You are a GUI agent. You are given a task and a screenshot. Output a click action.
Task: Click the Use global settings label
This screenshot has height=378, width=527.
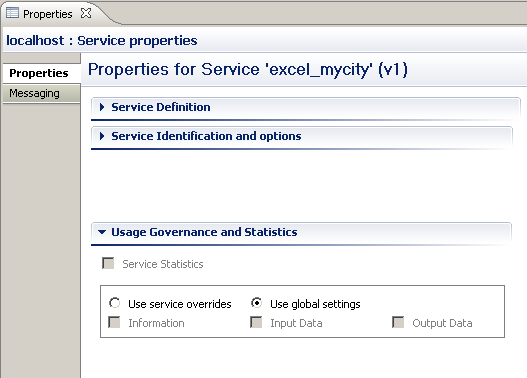(x=315, y=304)
